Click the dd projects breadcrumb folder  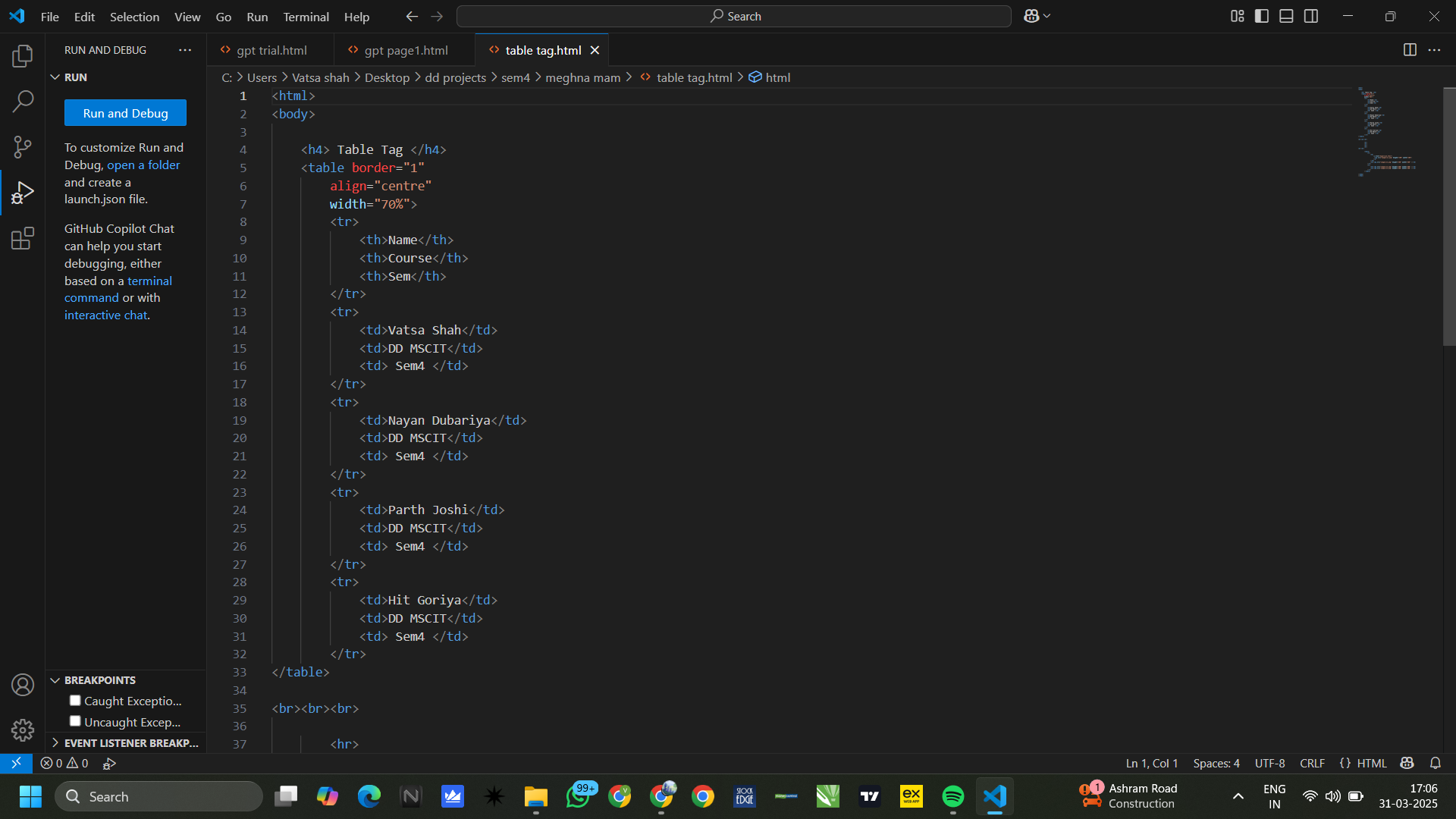pos(456,77)
